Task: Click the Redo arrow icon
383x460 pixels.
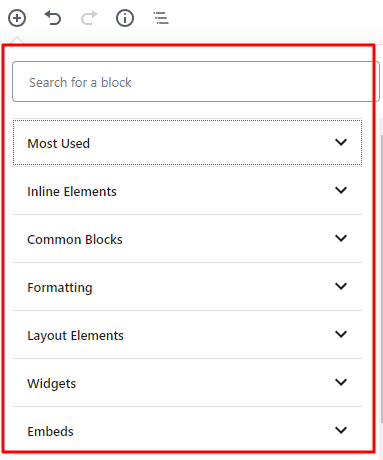Action: (x=89, y=18)
